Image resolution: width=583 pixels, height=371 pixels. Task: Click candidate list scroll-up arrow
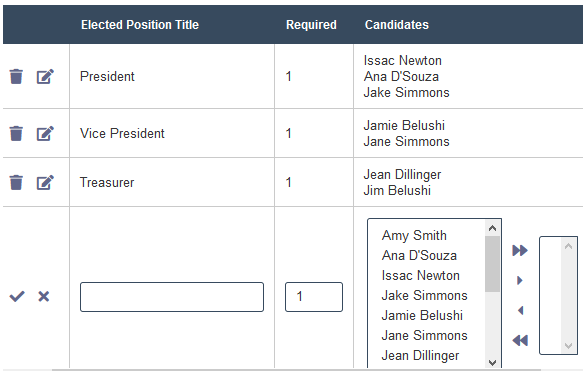[493, 228]
